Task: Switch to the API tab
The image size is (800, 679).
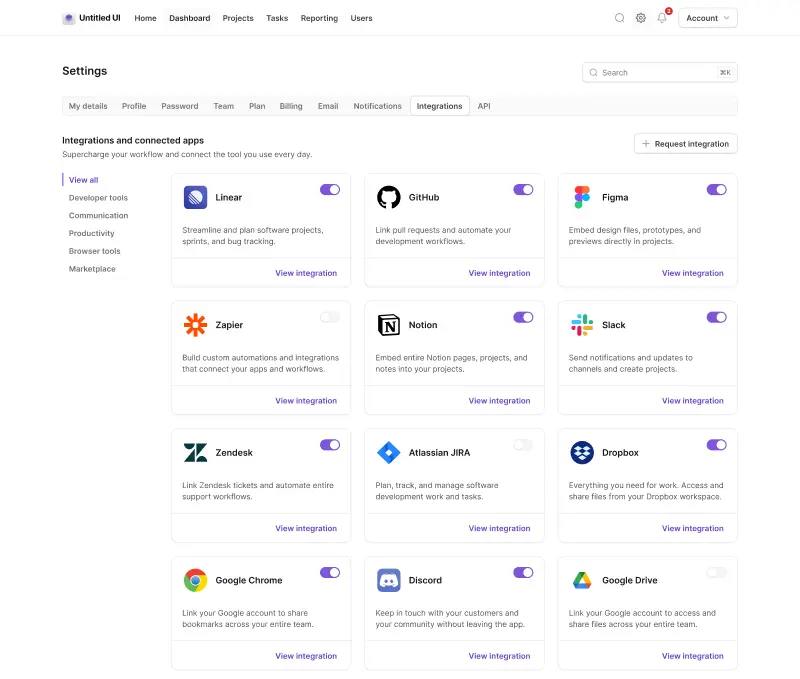Action: [x=484, y=106]
